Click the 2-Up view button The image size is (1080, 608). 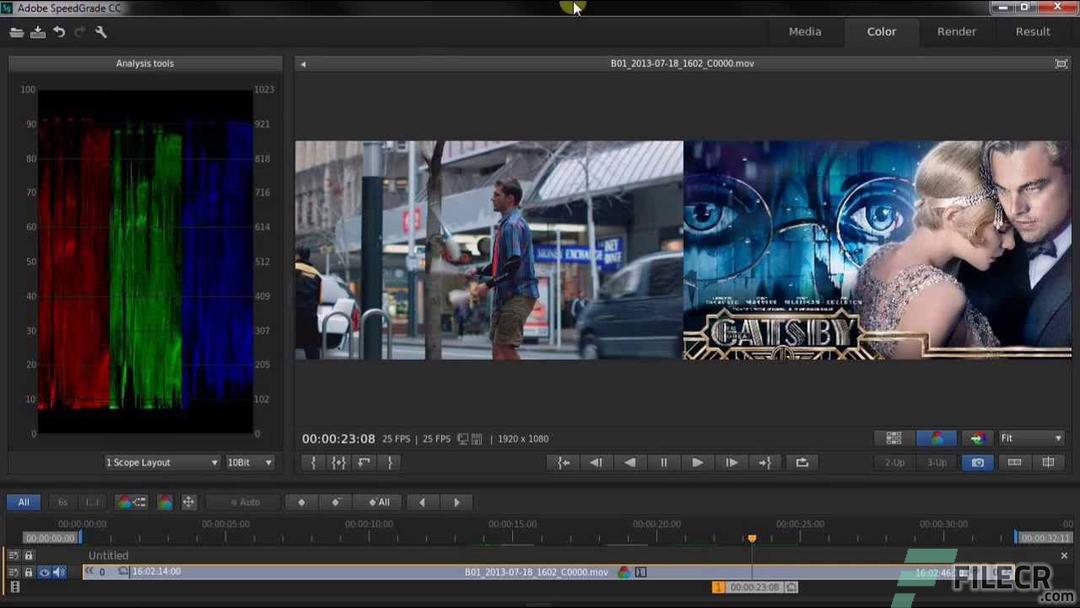(894, 463)
